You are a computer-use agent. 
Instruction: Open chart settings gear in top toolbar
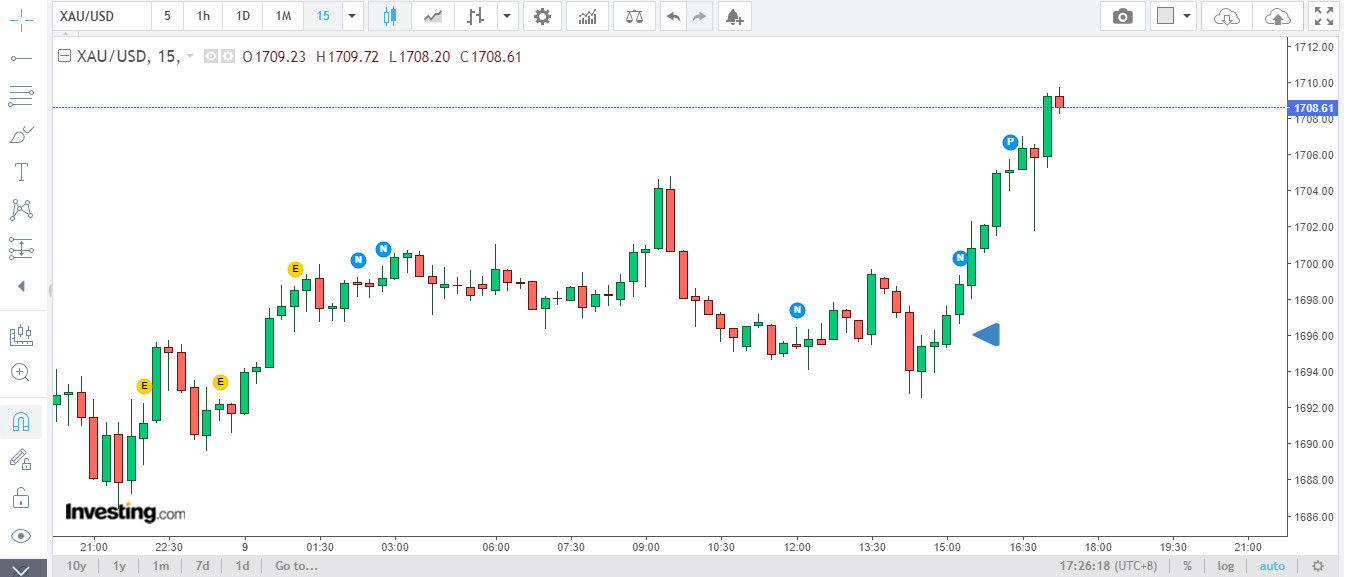(541, 17)
